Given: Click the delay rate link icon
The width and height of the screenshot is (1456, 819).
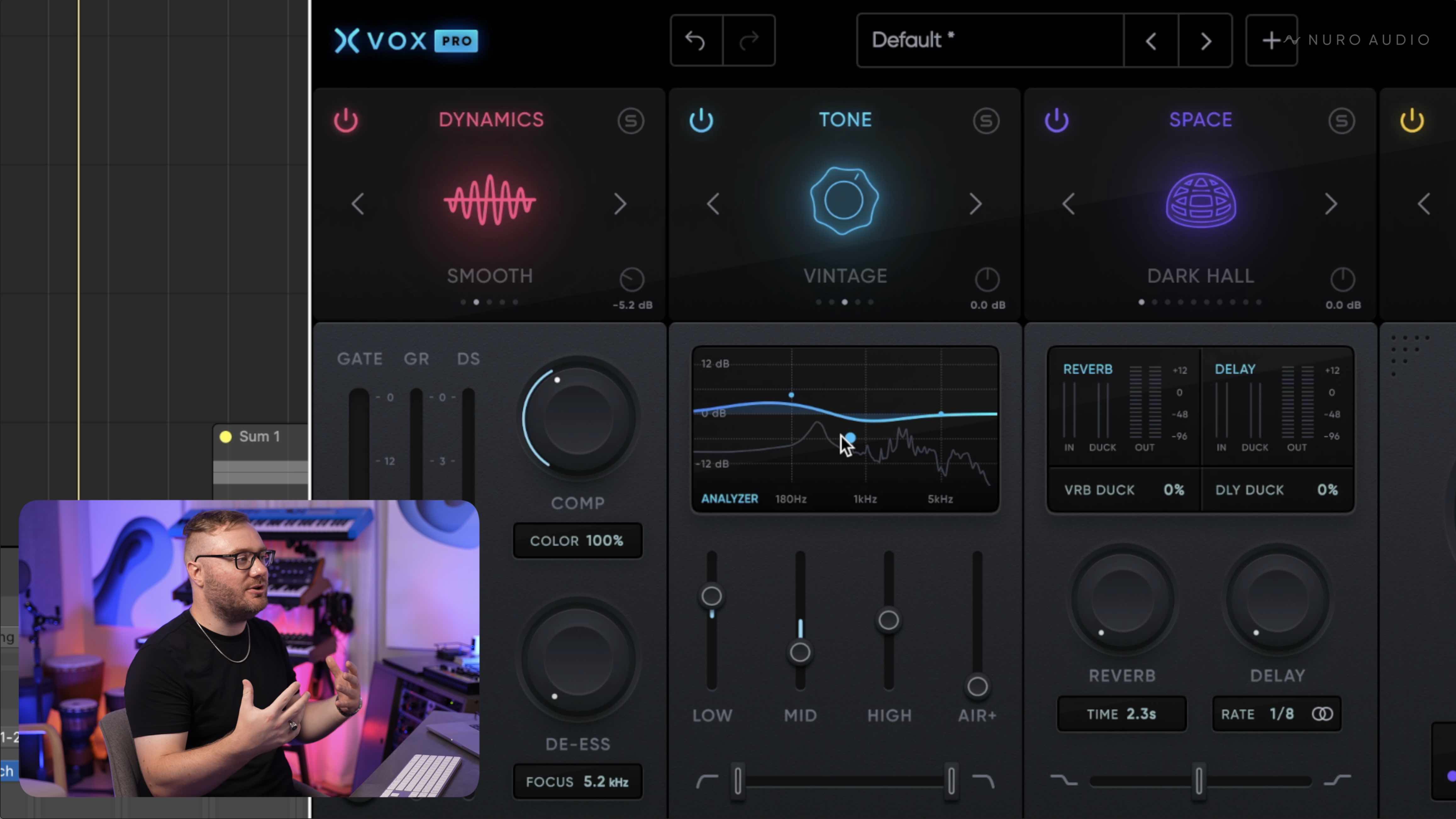Looking at the screenshot, I should [1322, 714].
